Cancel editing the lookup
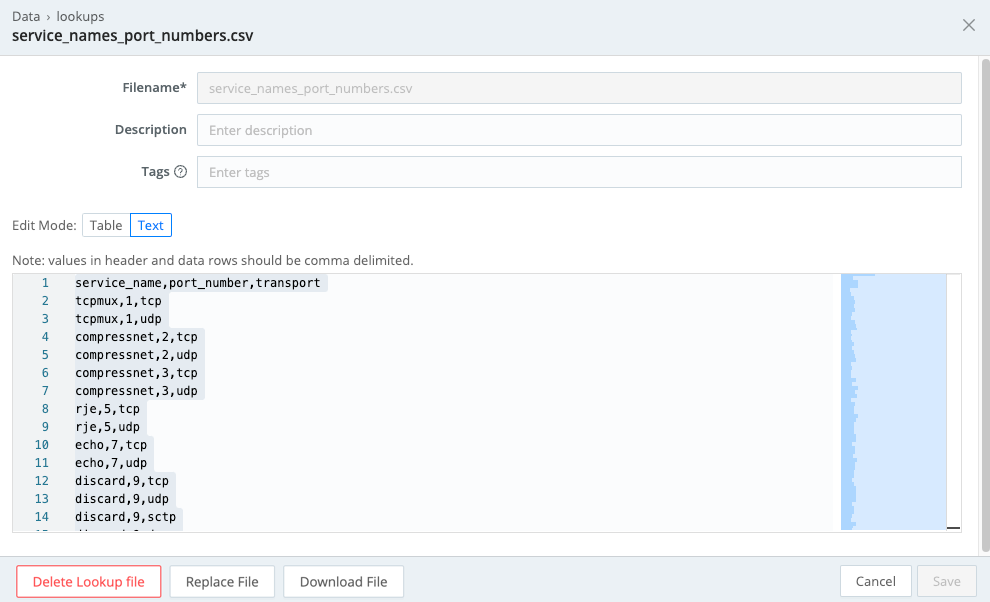Image resolution: width=990 pixels, height=602 pixels. coord(875,581)
